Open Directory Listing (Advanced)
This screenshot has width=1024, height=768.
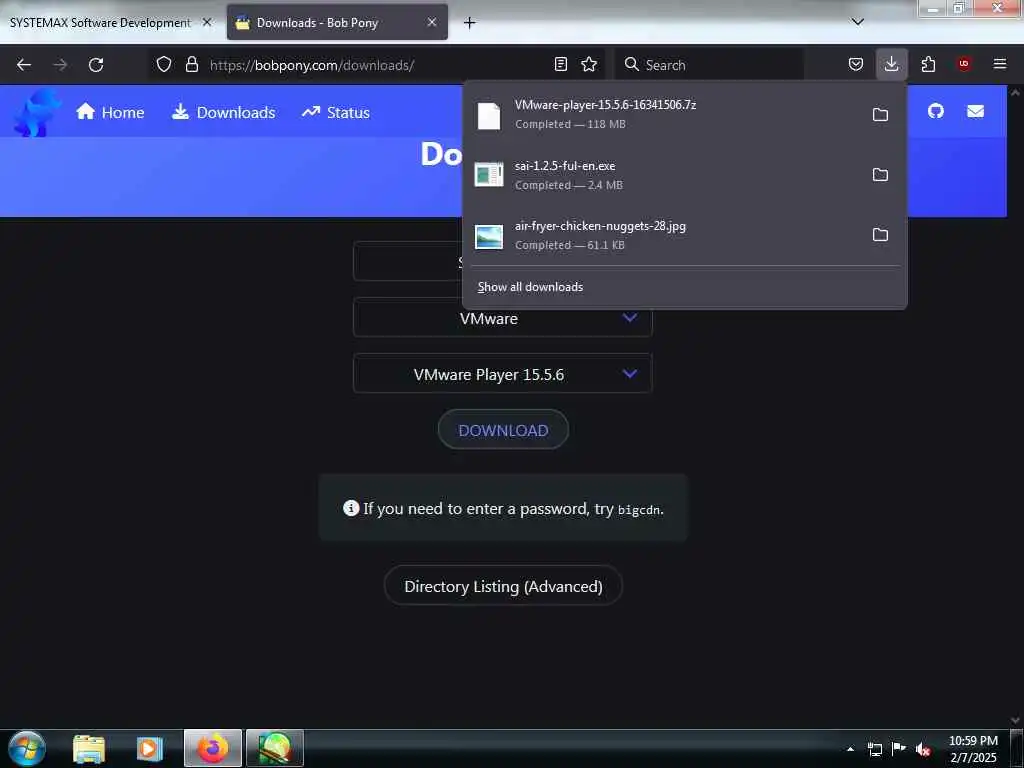pyautogui.click(x=503, y=586)
